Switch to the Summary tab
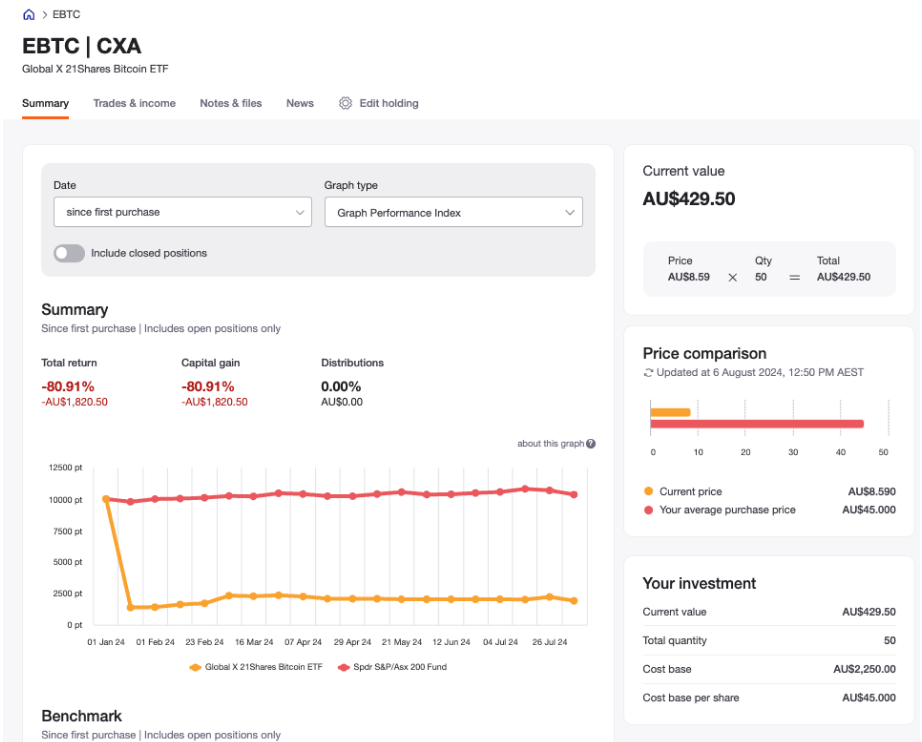 pos(45,103)
